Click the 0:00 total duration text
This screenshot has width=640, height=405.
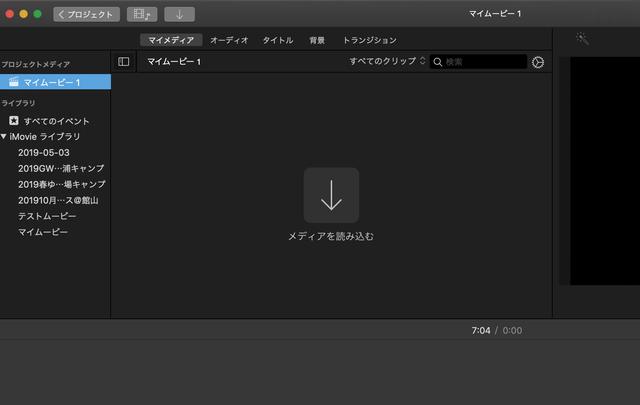(512, 331)
